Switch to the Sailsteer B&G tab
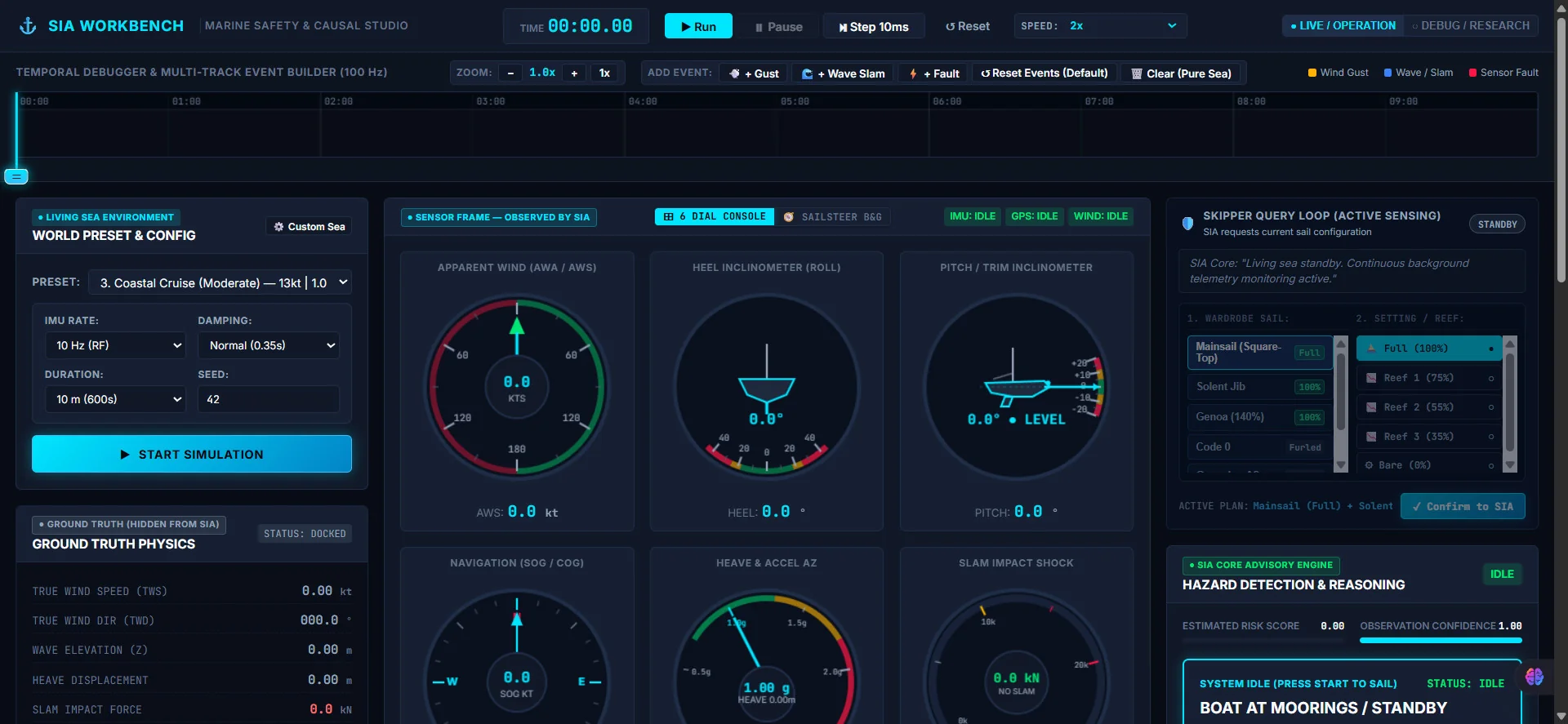Viewport: 1568px width, 724px height. (x=833, y=217)
